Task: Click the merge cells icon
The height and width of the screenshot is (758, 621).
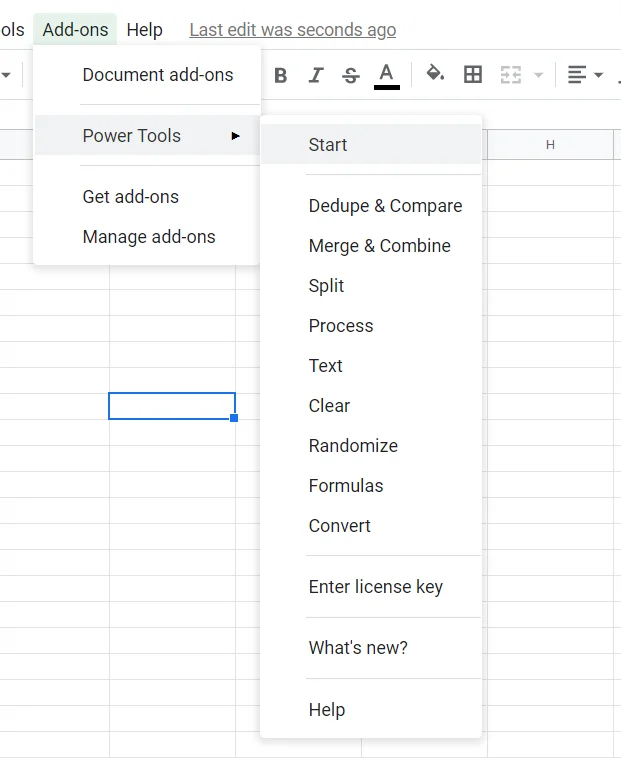Action: [x=511, y=75]
